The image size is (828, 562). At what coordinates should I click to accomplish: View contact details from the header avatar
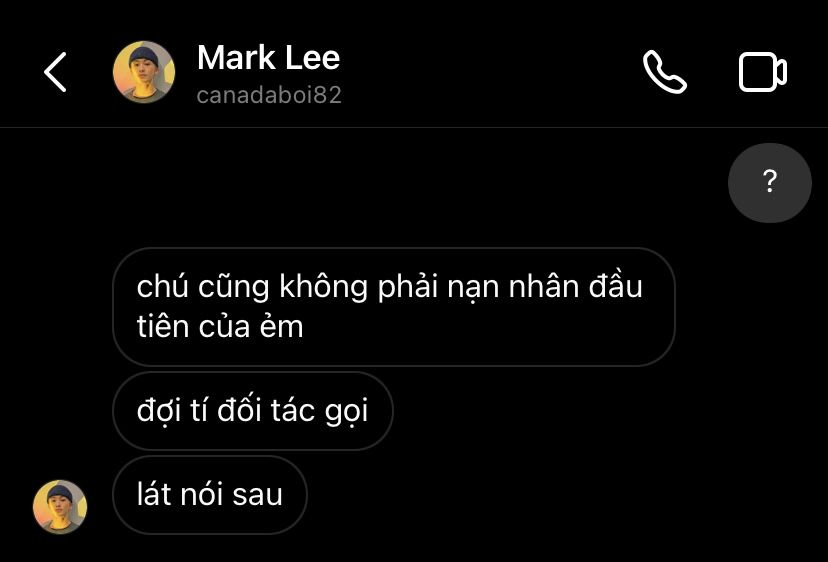pos(144,72)
